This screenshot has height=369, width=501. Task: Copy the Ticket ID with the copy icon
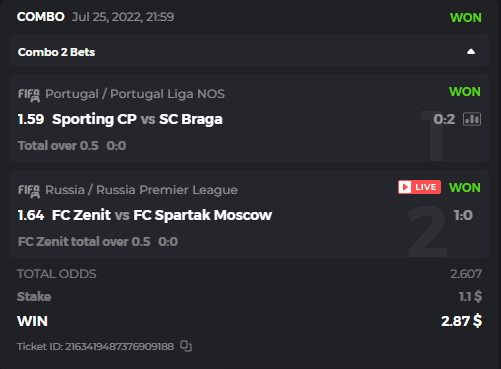[186, 346]
